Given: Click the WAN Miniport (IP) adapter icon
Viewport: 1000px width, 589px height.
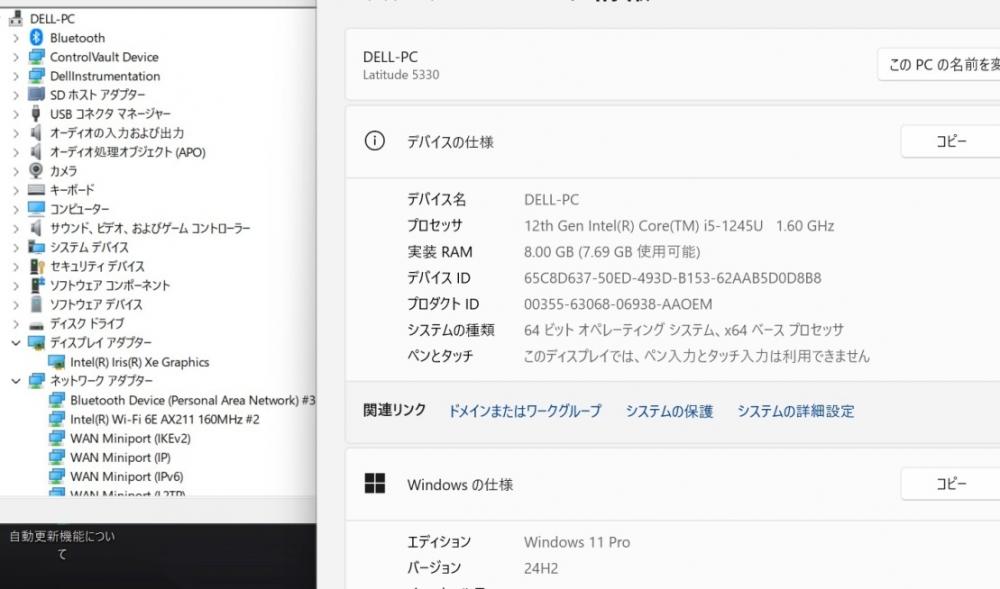Looking at the screenshot, I should [57, 458].
